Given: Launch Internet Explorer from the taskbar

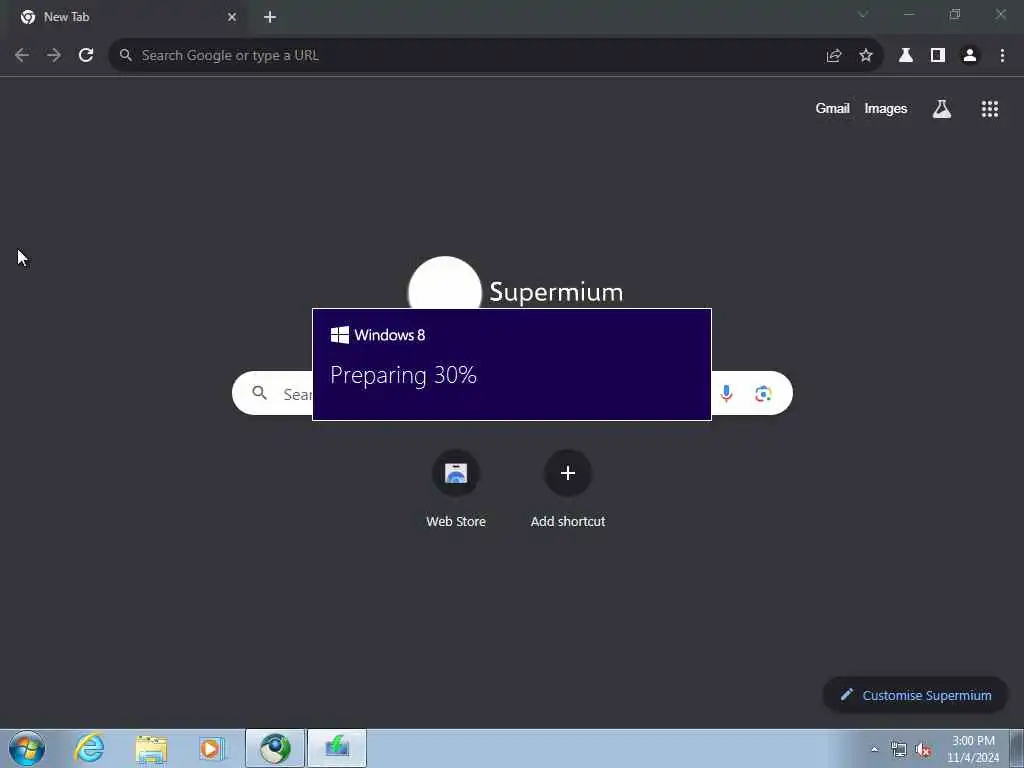Looking at the screenshot, I should (x=89, y=748).
